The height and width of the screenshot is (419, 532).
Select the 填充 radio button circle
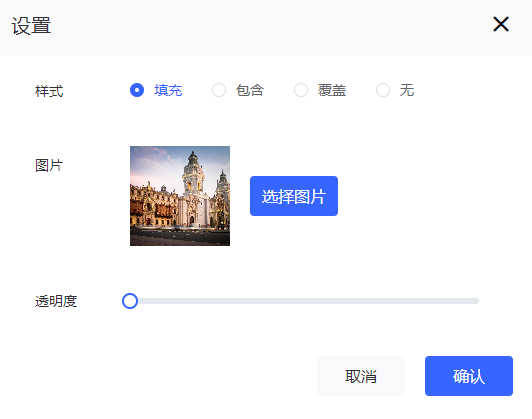tap(137, 90)
